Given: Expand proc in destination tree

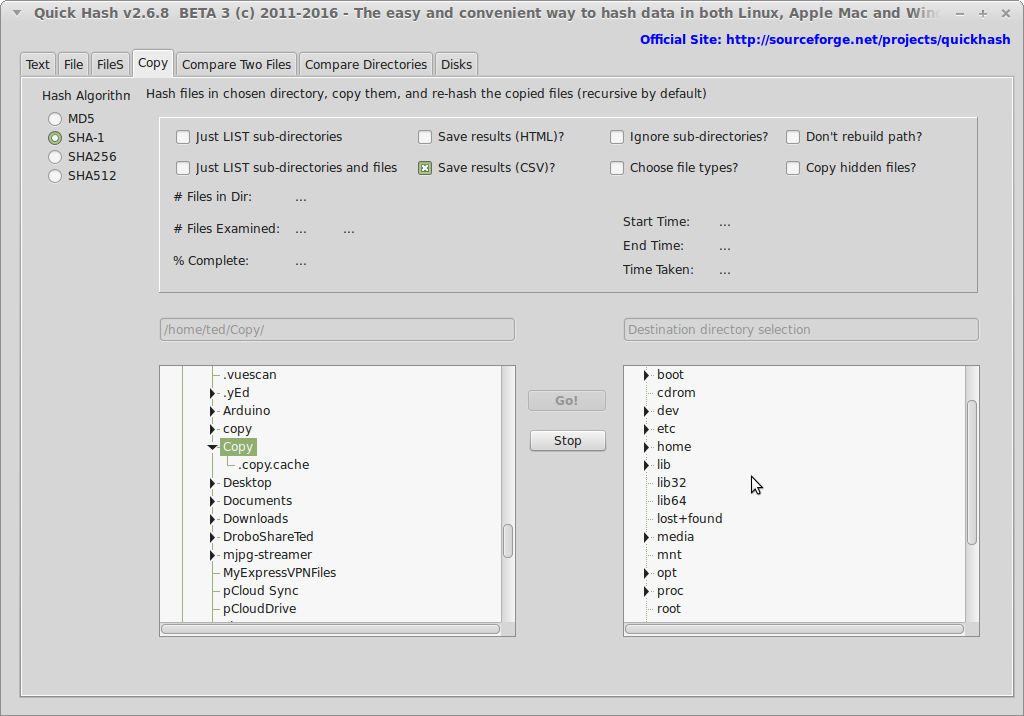Looking at the screenshot, I should [x=646, y=591].
